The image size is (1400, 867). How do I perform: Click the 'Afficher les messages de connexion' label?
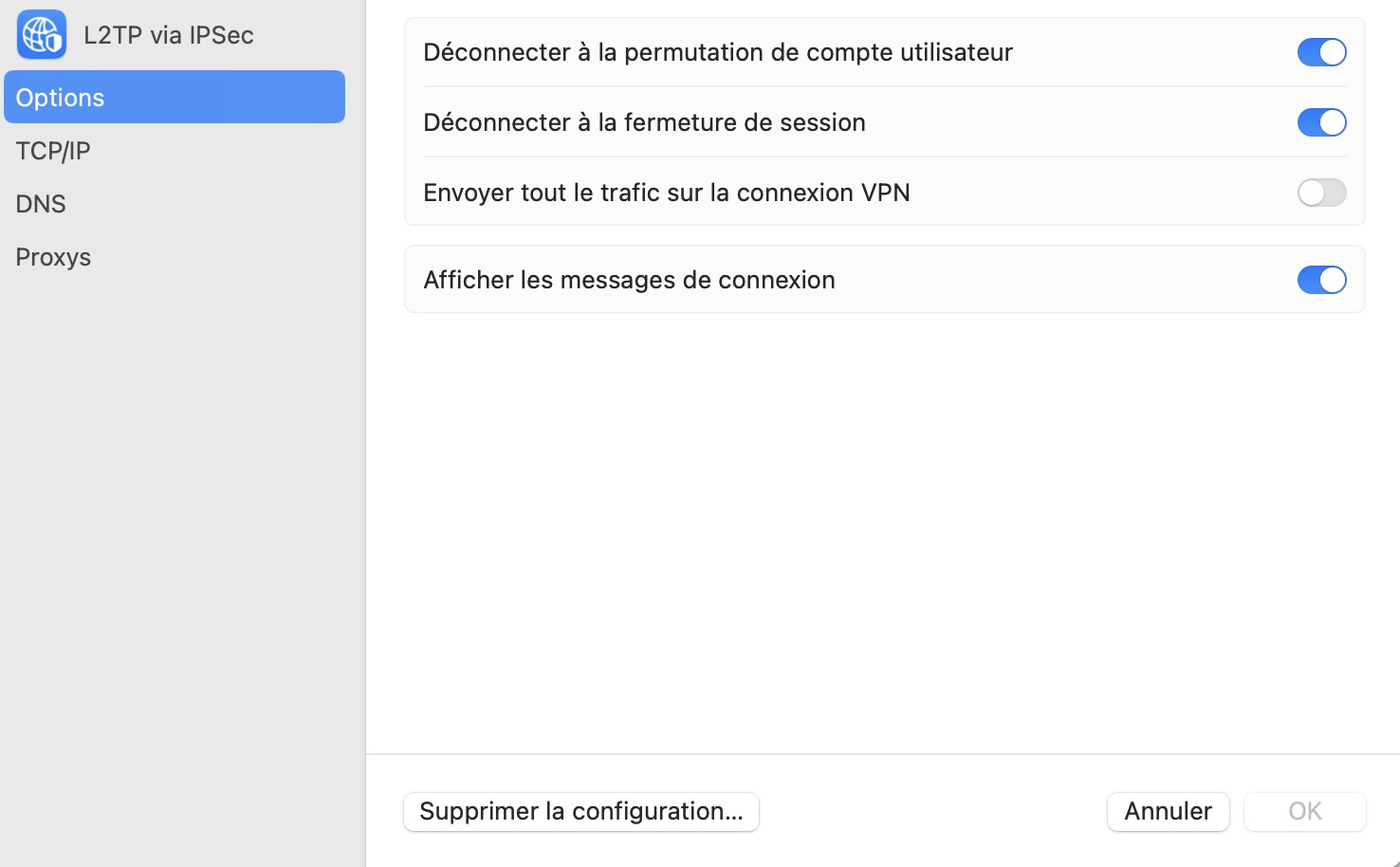[x=629, y=280]
